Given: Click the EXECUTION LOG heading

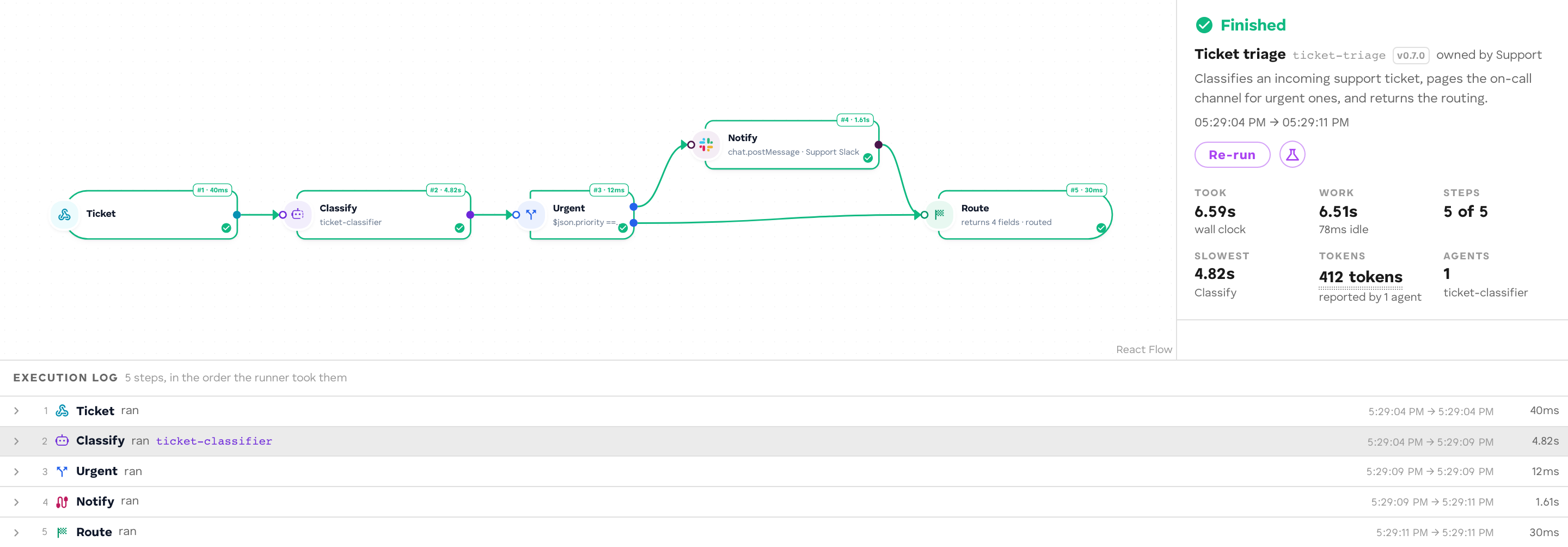Looking at the screenshot, I should tap(65, 378).
